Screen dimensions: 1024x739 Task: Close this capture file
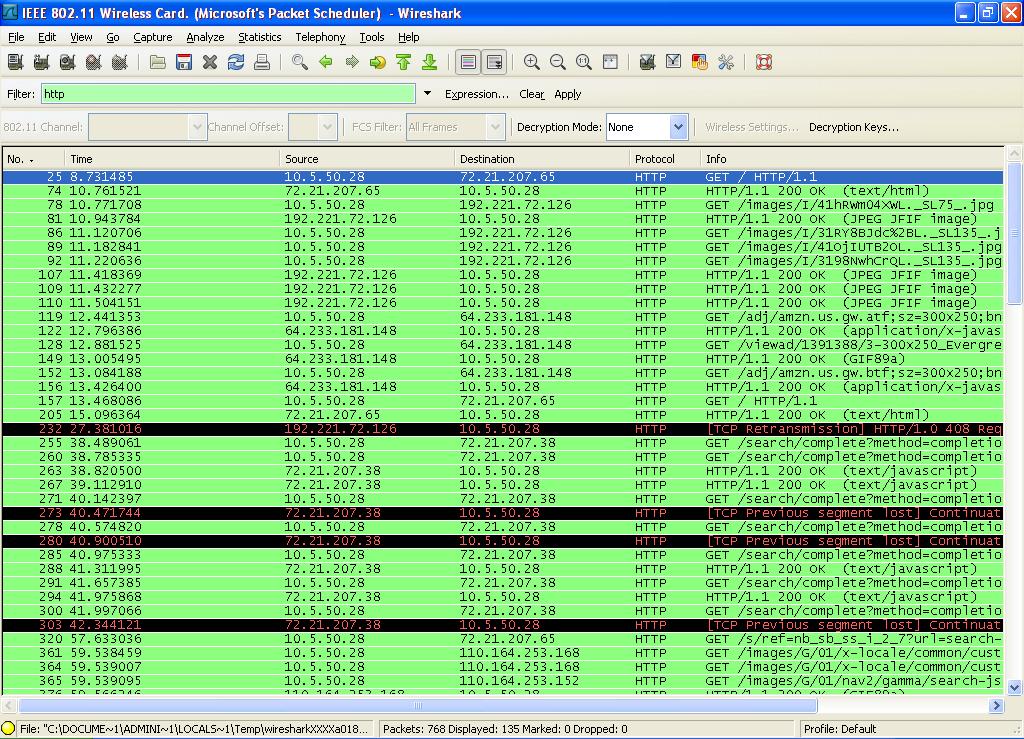coord(210,62)
